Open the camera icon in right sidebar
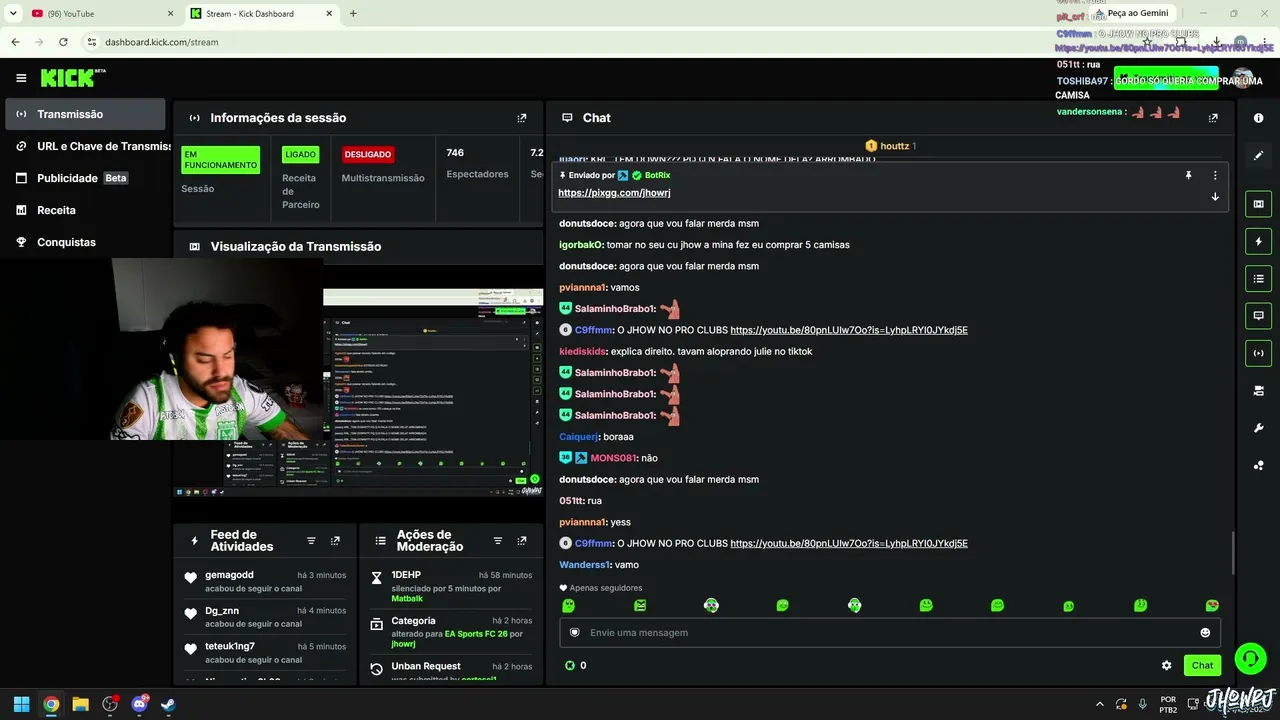Viewport: 1280px width, 720px height. pyautogui.click(x=1258, y=391)
